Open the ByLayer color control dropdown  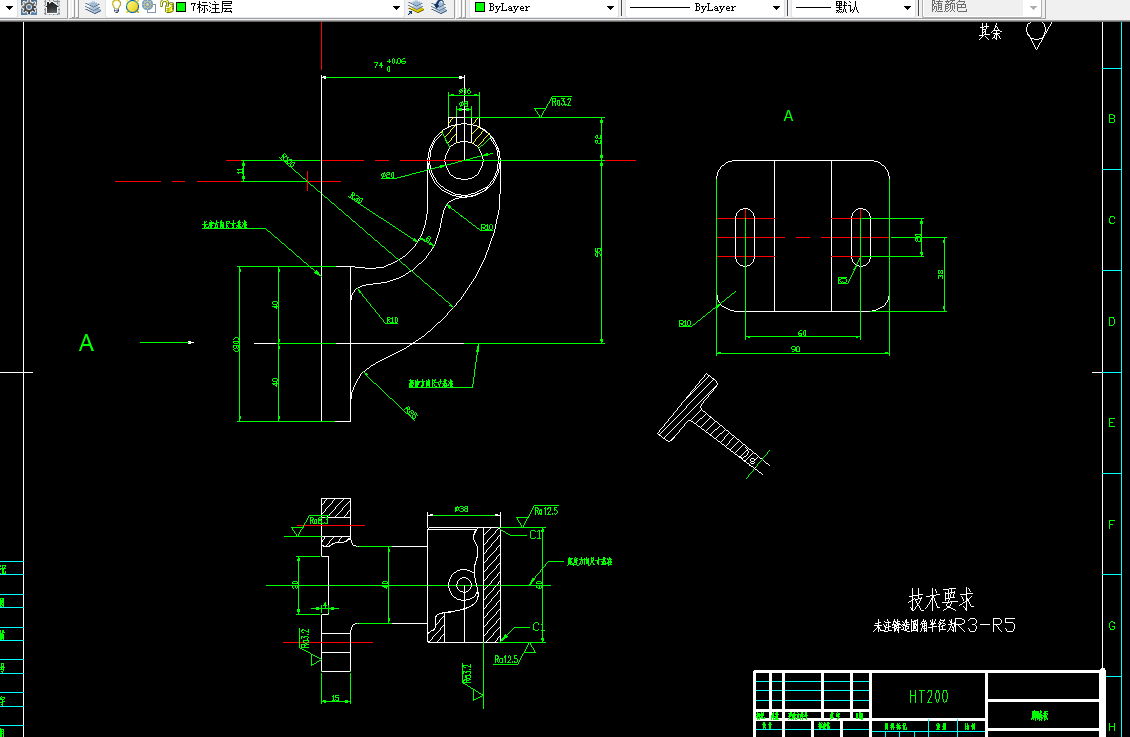(544, 8)
